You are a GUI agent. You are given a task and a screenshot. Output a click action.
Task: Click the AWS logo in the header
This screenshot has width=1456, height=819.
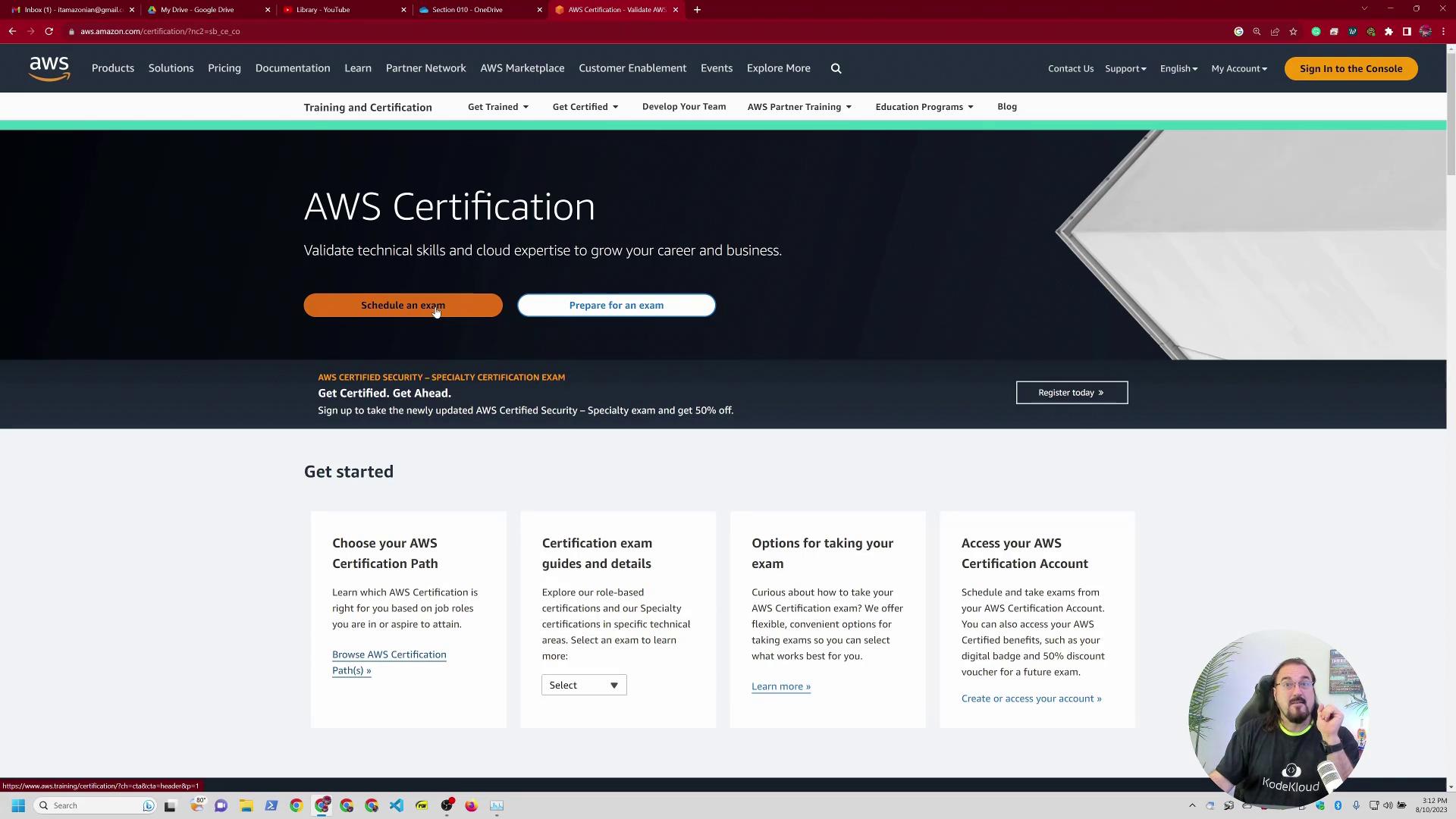[x=49, y=68]
